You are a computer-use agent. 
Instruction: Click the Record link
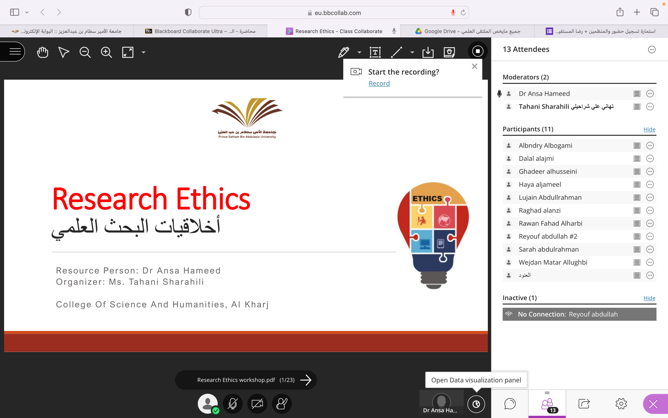[379, 84]
